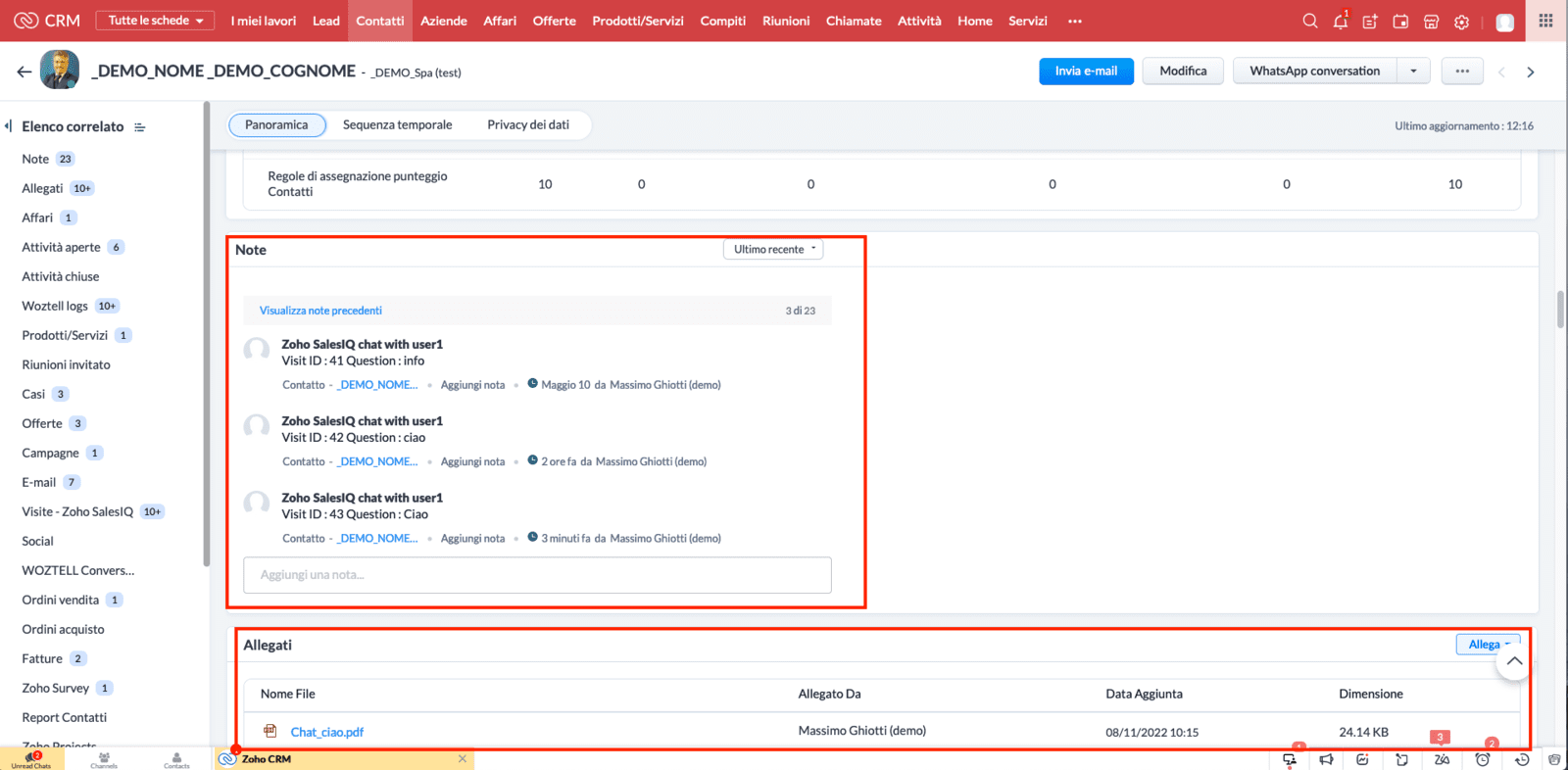
Task: Open the recent items history icon
Action: tap(1522, 759)
